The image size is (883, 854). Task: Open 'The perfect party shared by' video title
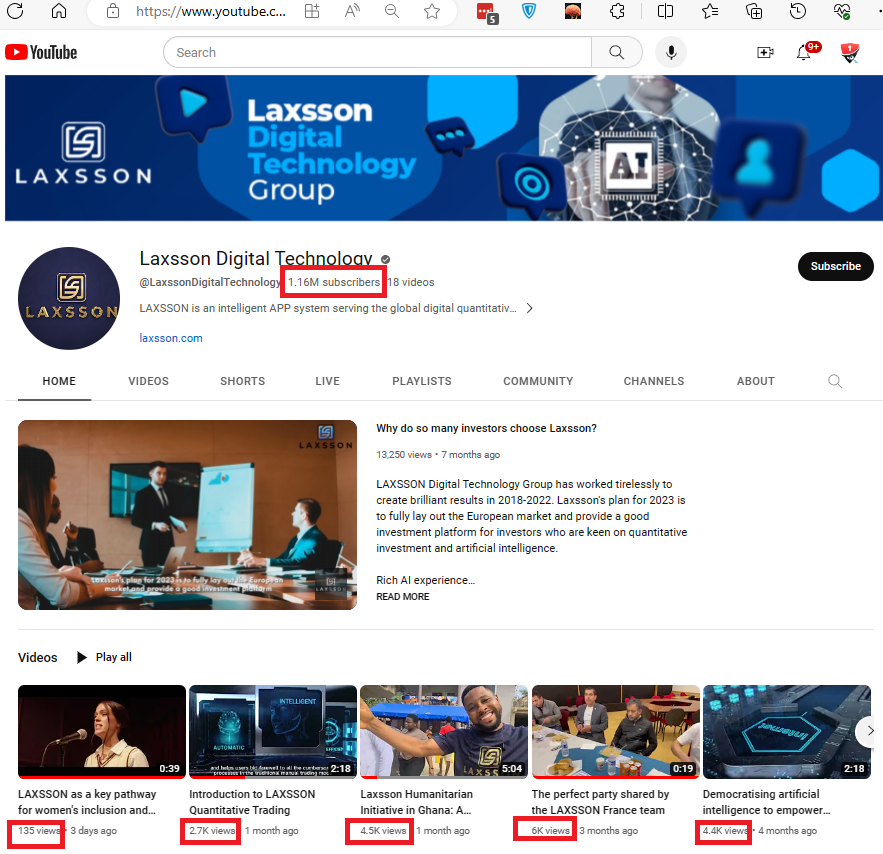[600, 802]
